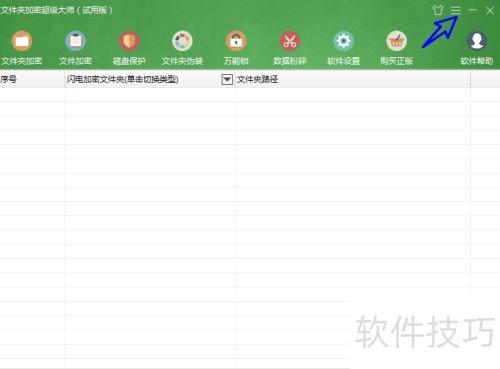Close the 文件夹加密超级大师 window
500x369 pixels.
coord(490,10)
